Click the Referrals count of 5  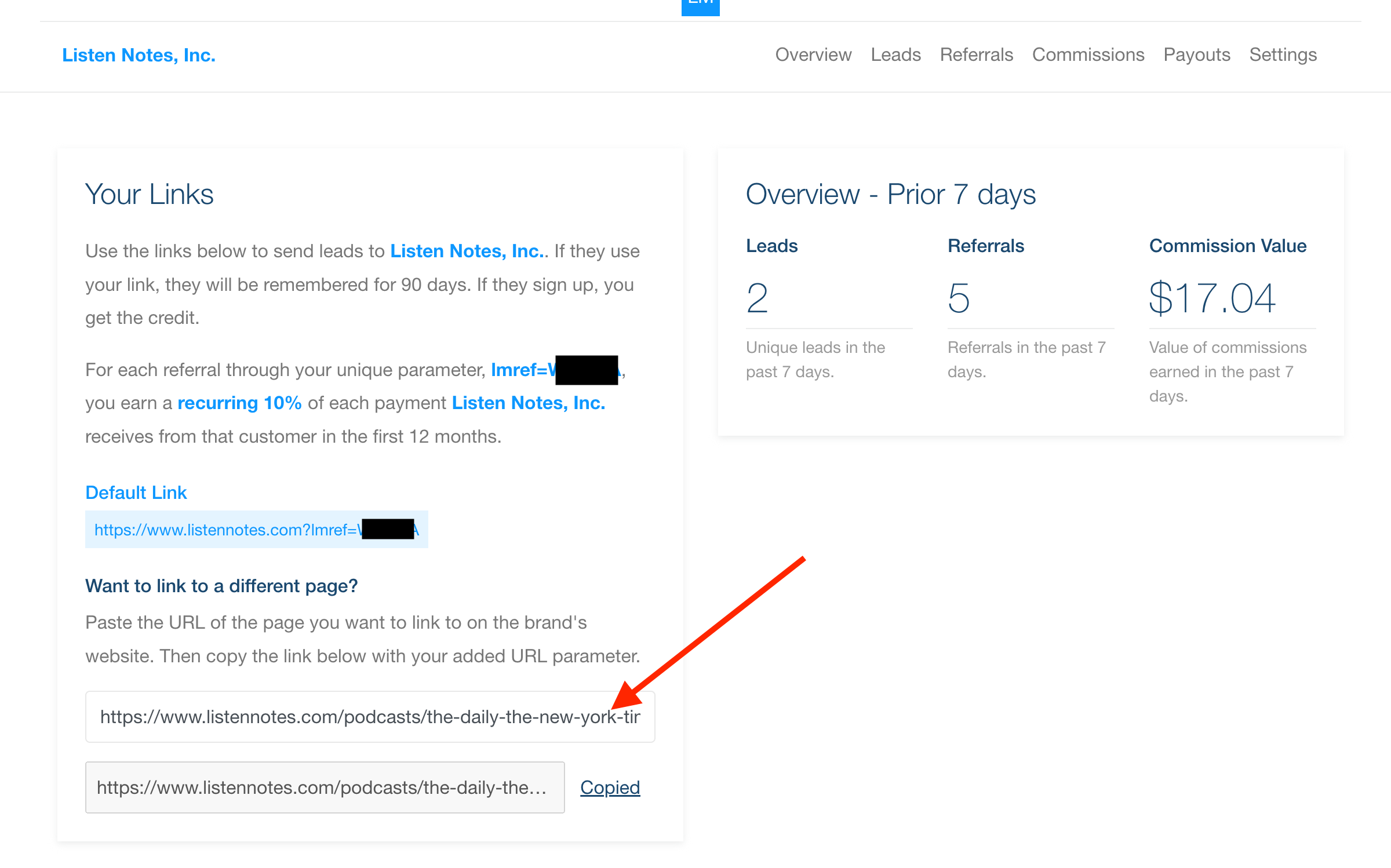point(959,298)
